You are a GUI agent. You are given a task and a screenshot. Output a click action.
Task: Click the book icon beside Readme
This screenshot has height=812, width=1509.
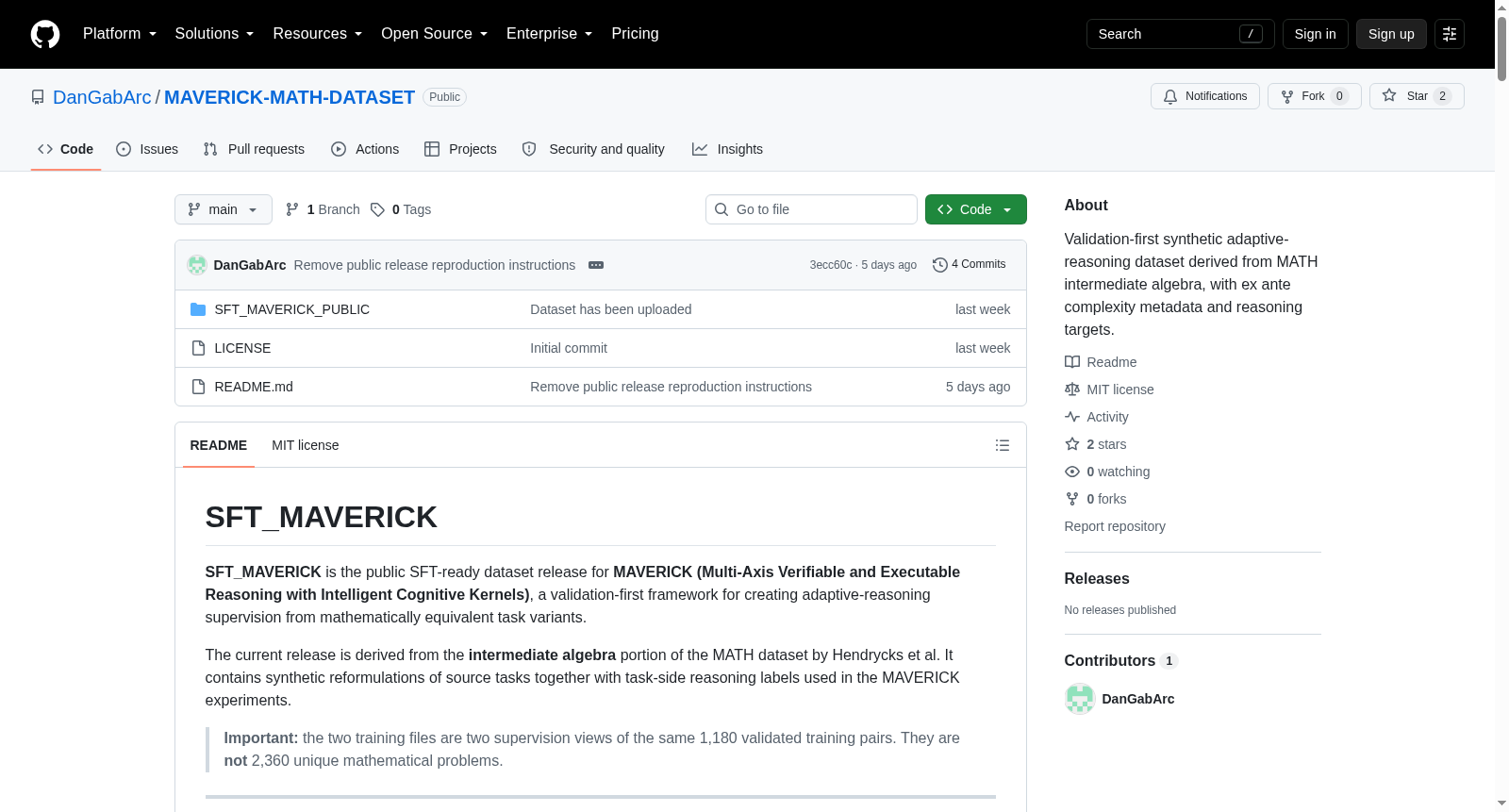(1072, 362)
